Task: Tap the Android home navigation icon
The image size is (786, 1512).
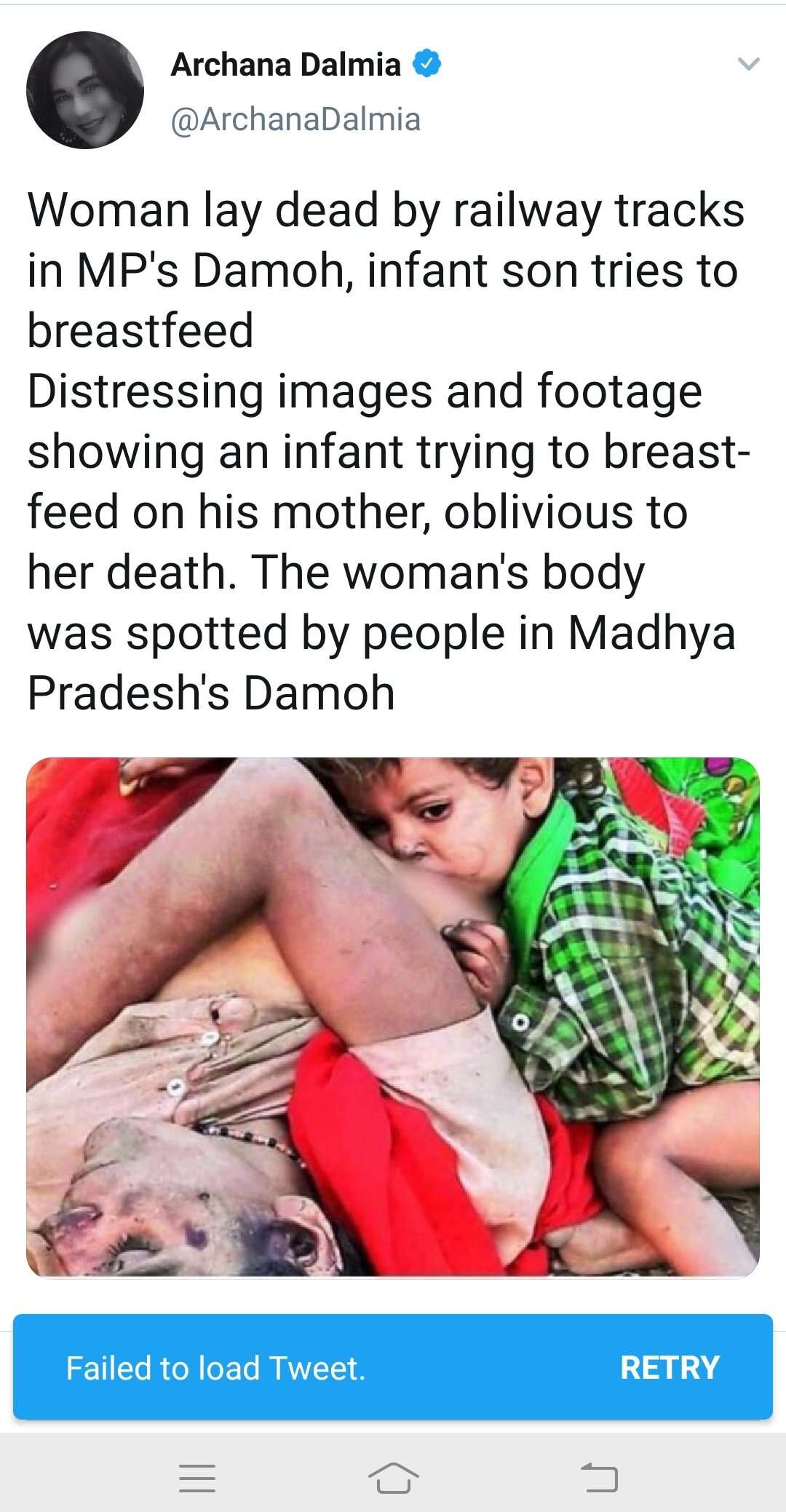Action: [x=393, y=1477]
